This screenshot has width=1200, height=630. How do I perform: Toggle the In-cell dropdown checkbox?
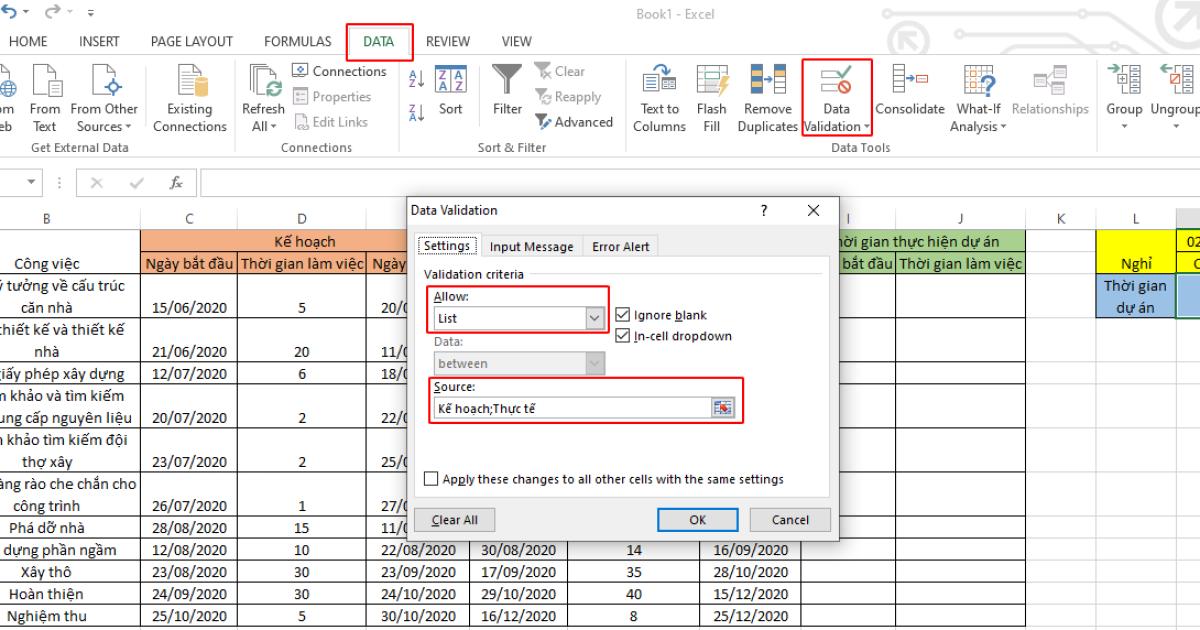pyautogui.click(x=624, y=336)
